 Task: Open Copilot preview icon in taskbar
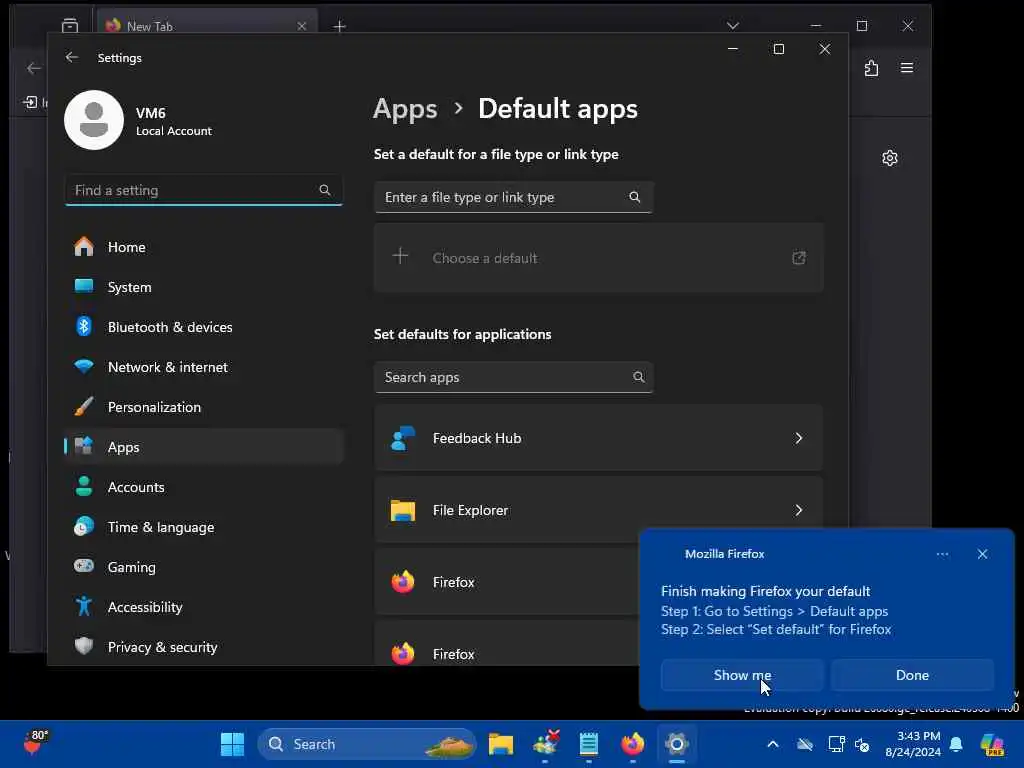(993, 744)
